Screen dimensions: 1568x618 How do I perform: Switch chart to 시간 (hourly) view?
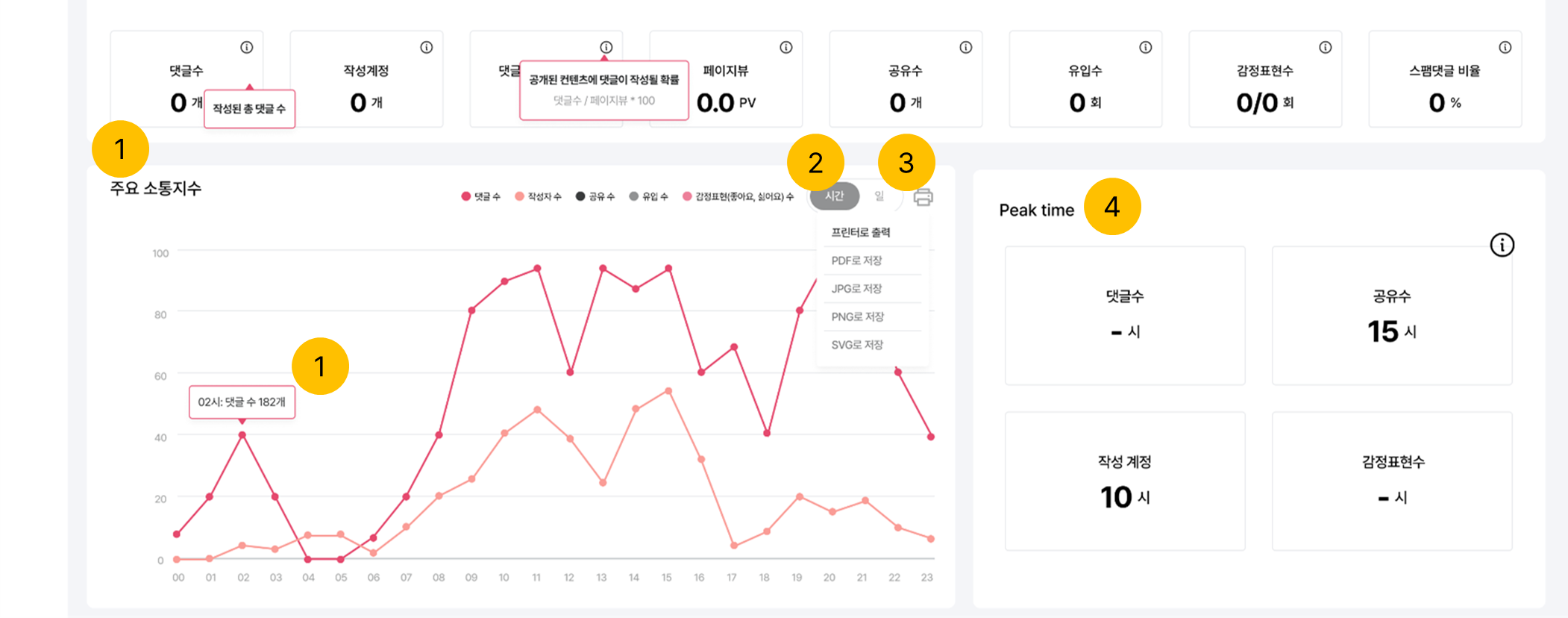coord(834,196)
